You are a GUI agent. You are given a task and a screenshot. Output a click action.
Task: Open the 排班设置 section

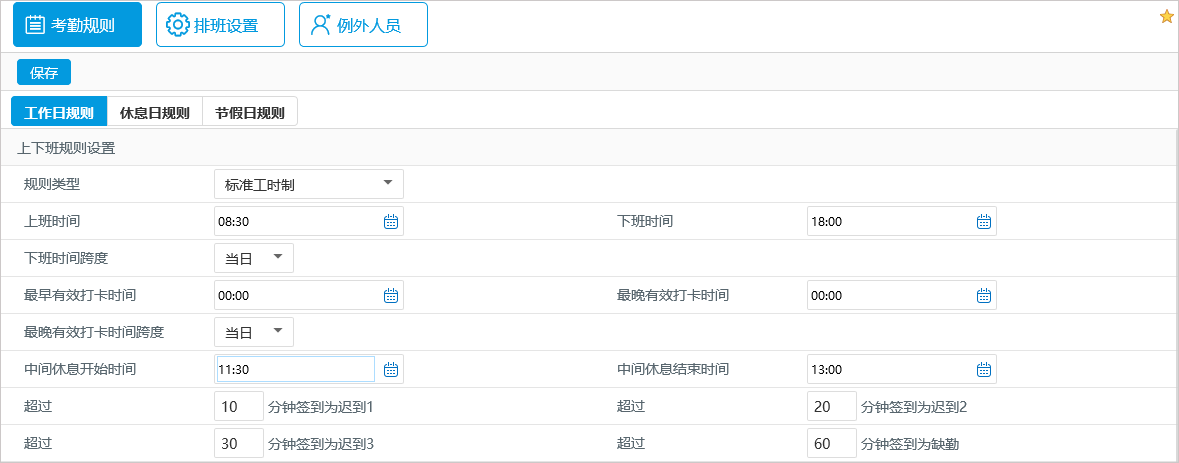(x=220, y=25)
